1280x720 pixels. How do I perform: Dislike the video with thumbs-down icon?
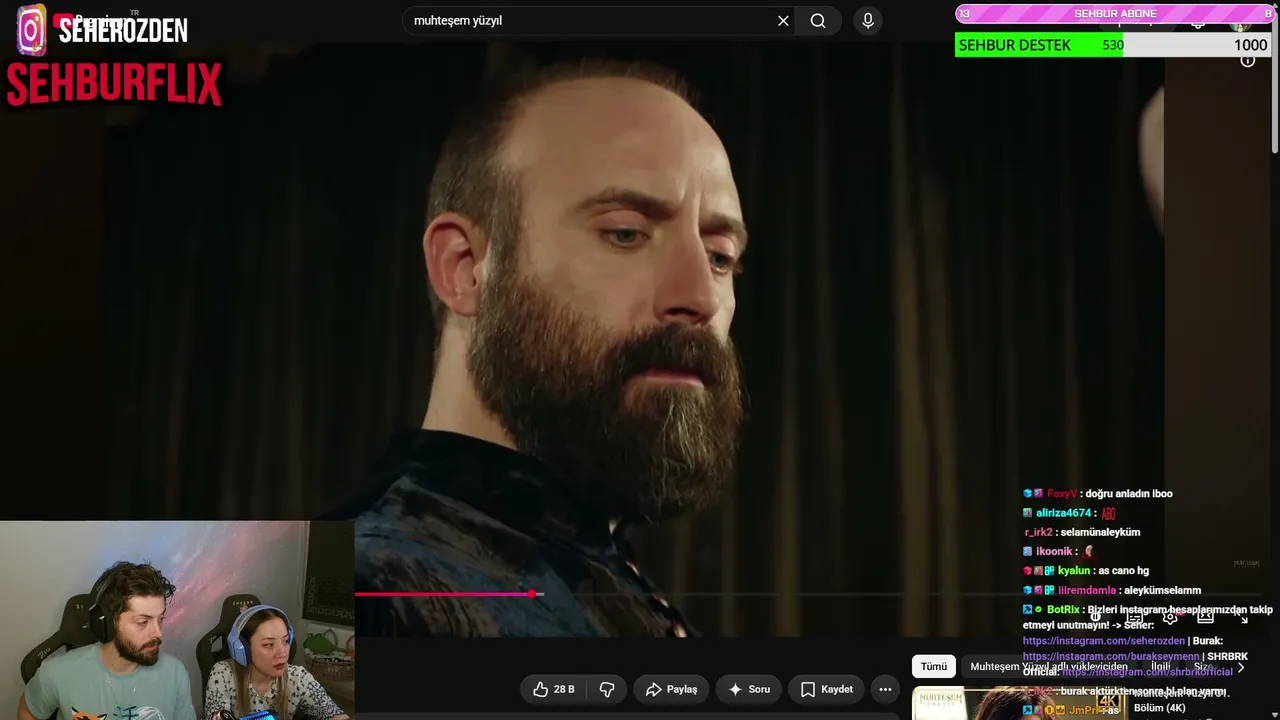[607, 689]
